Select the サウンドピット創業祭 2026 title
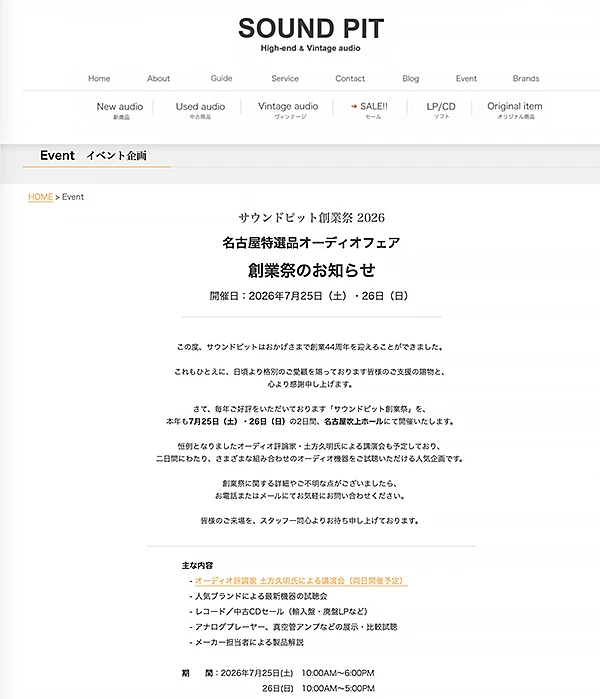Screen dimensions: 600x699 pos(311,218)
